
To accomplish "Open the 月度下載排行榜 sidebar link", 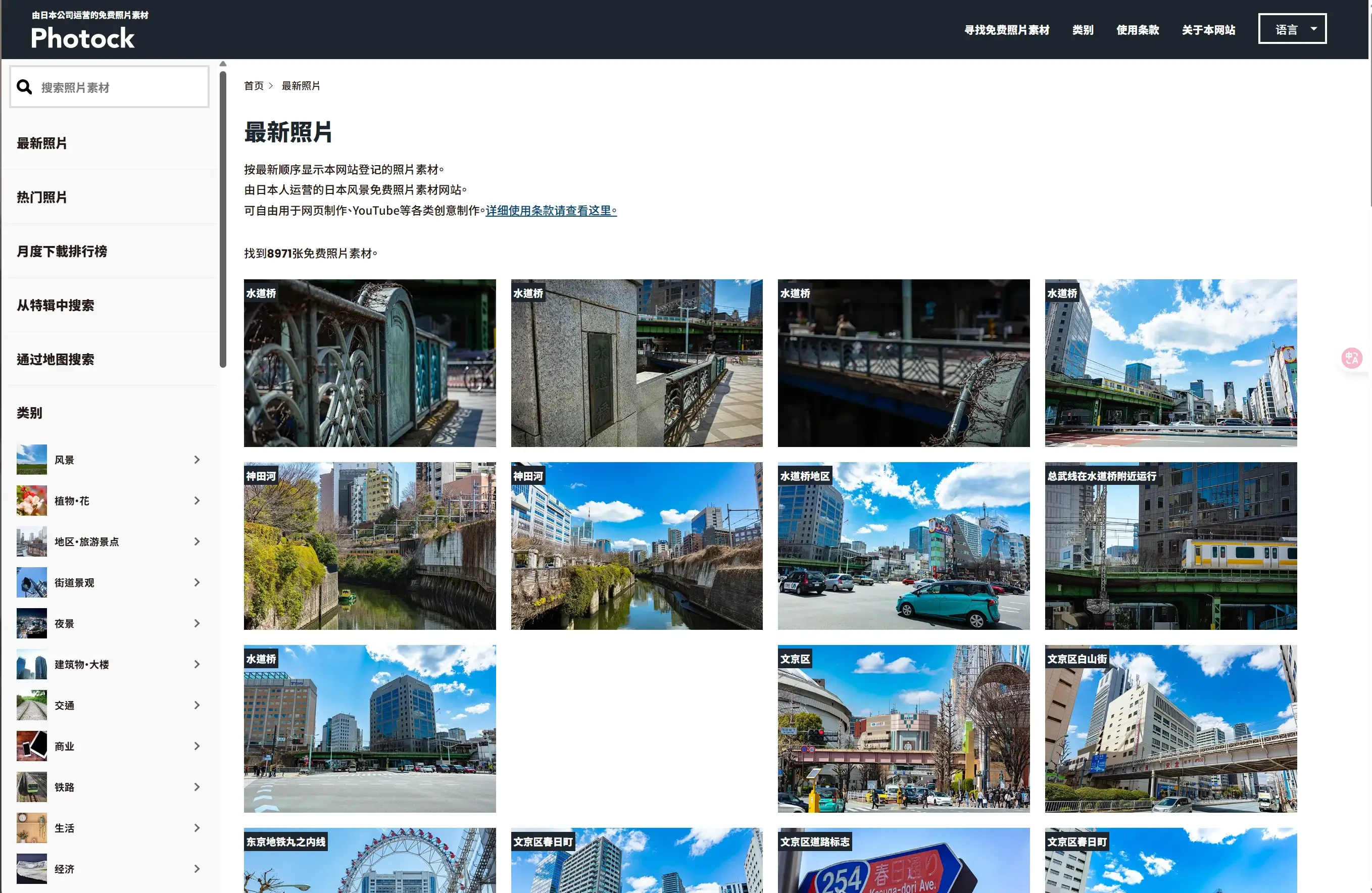I will click(x=62, y=252).
